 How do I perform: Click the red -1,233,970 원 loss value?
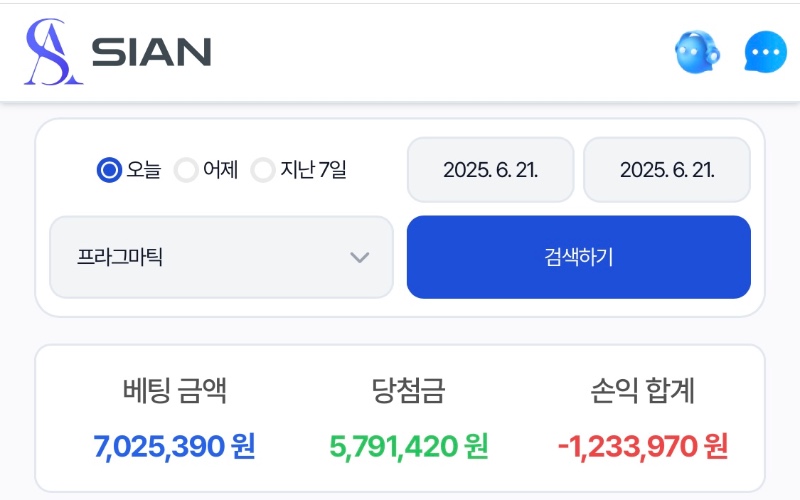[x=643, y=447]
